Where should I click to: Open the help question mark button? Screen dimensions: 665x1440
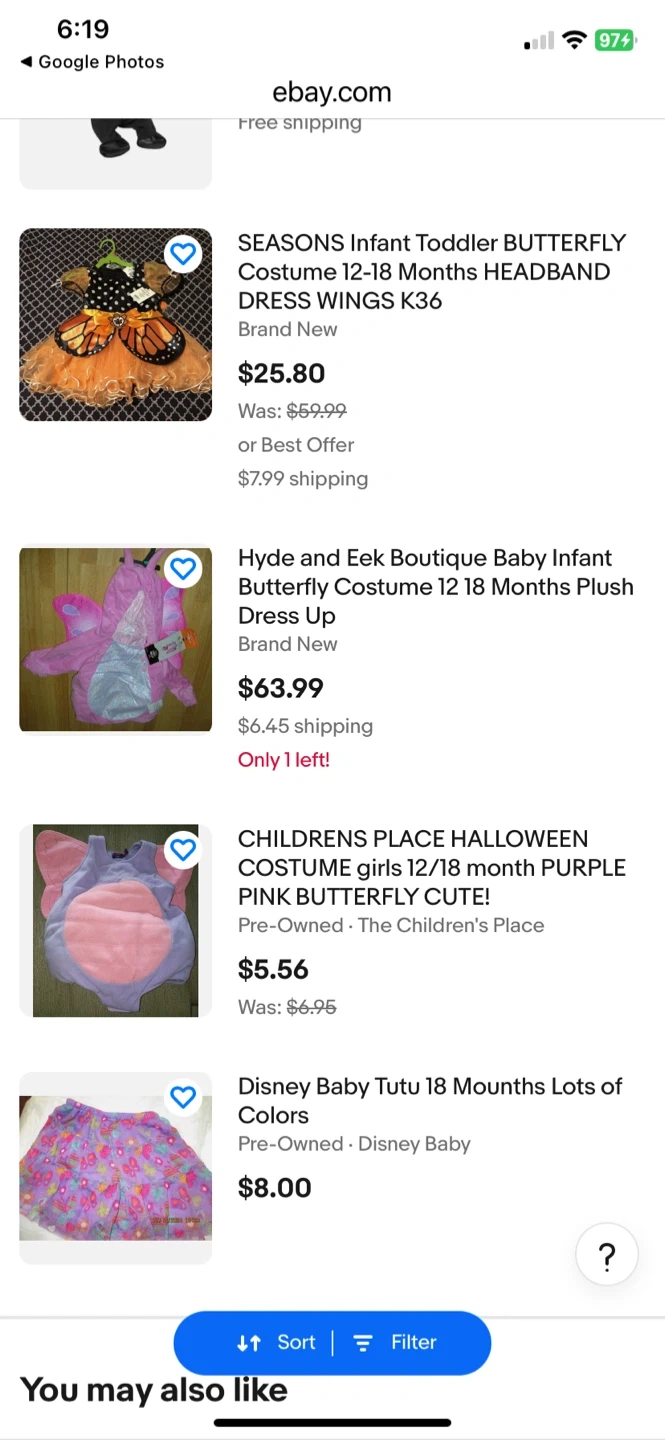coord(607,1257)
